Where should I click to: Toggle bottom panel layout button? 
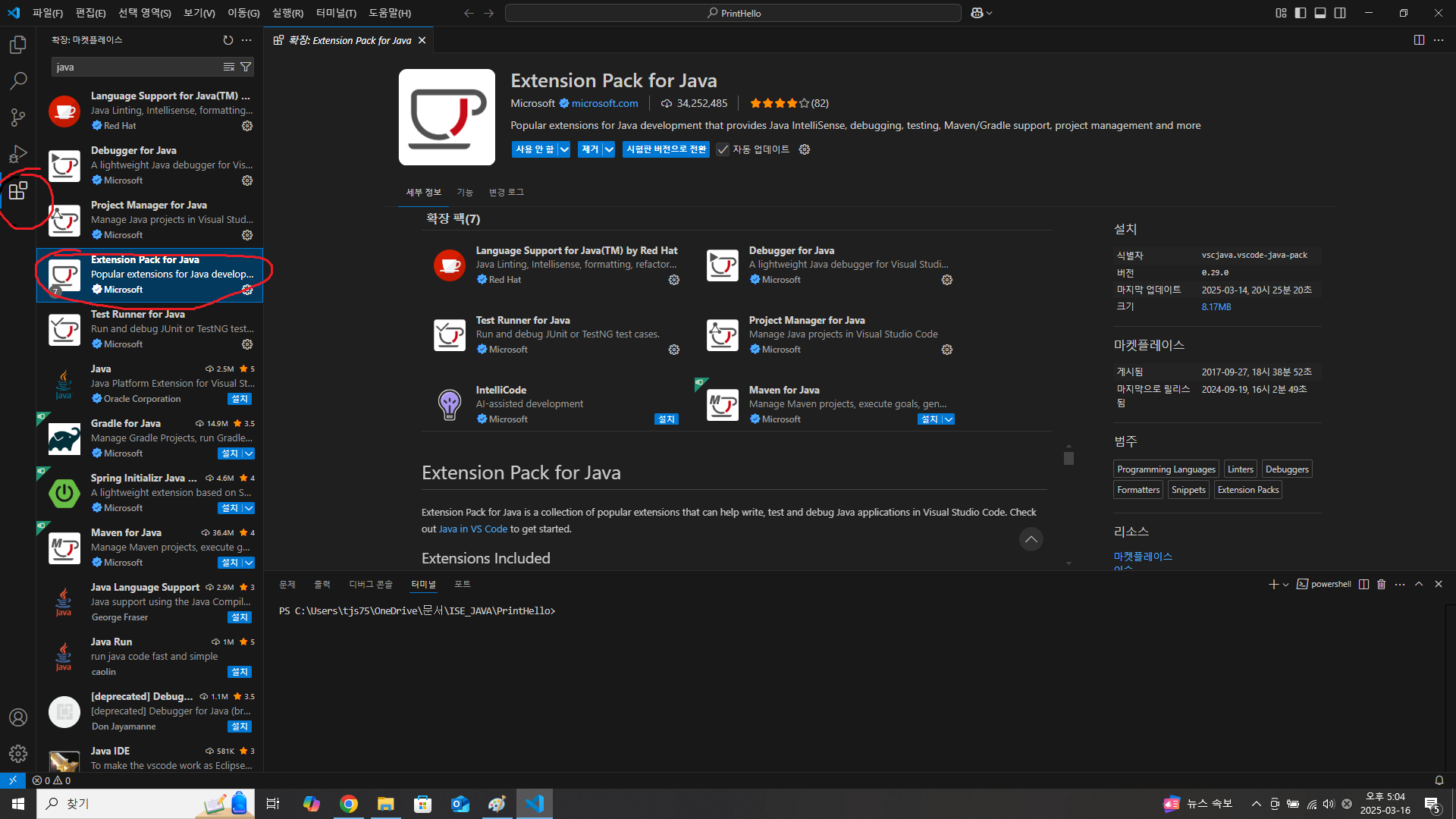tap(1320, 13)
